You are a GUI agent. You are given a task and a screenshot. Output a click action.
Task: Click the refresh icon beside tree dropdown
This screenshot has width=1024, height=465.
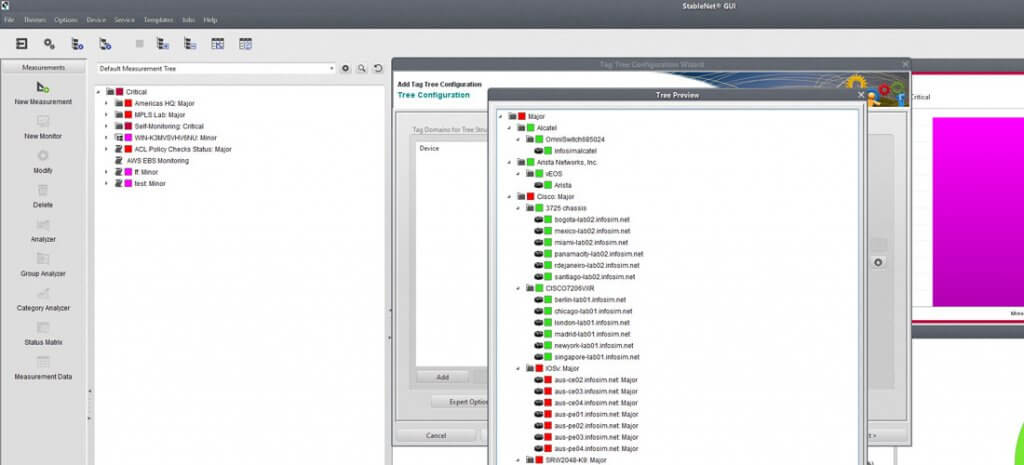(x=378, y=69)
